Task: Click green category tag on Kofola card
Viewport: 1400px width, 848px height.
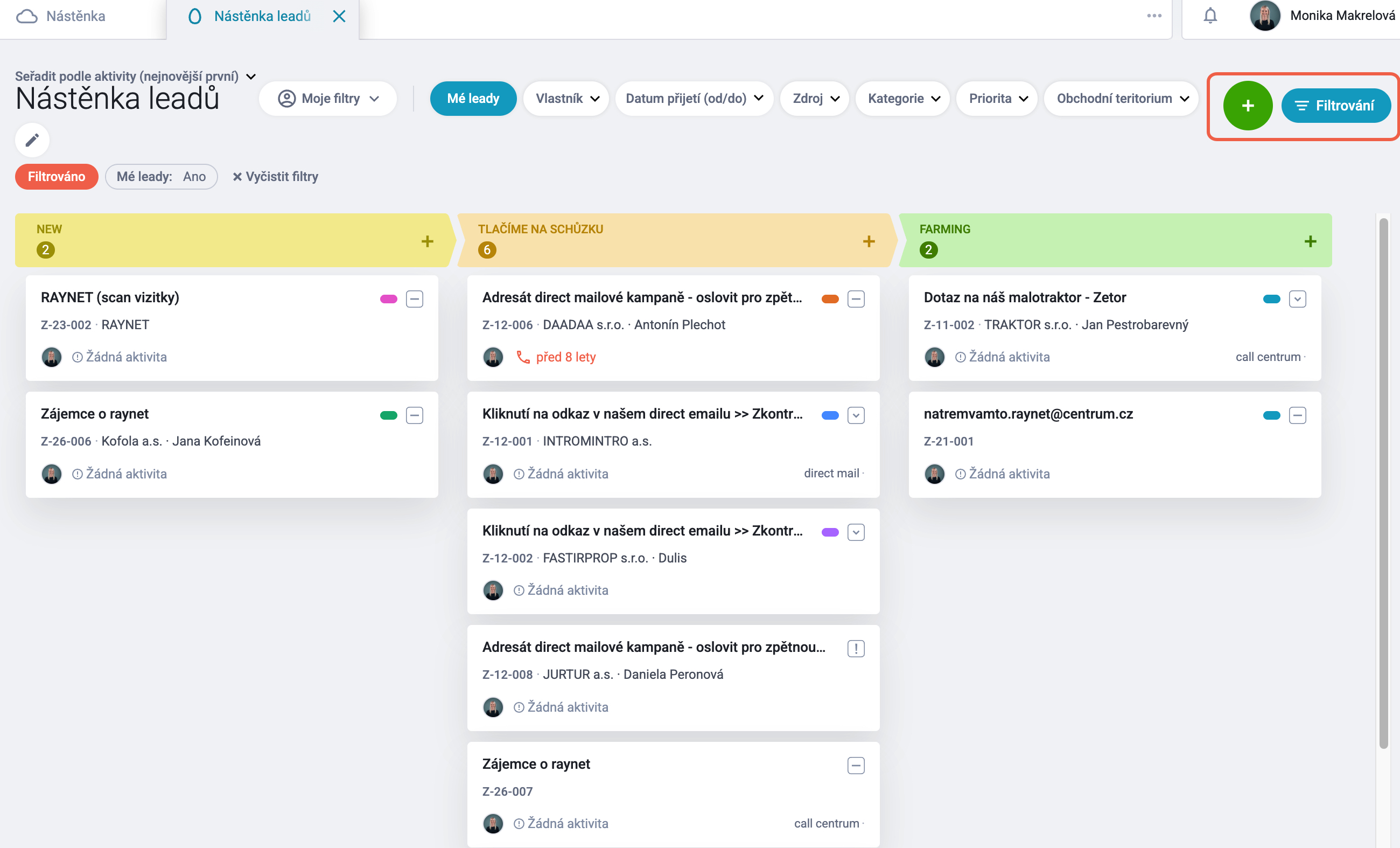Action: click(389, 415)
